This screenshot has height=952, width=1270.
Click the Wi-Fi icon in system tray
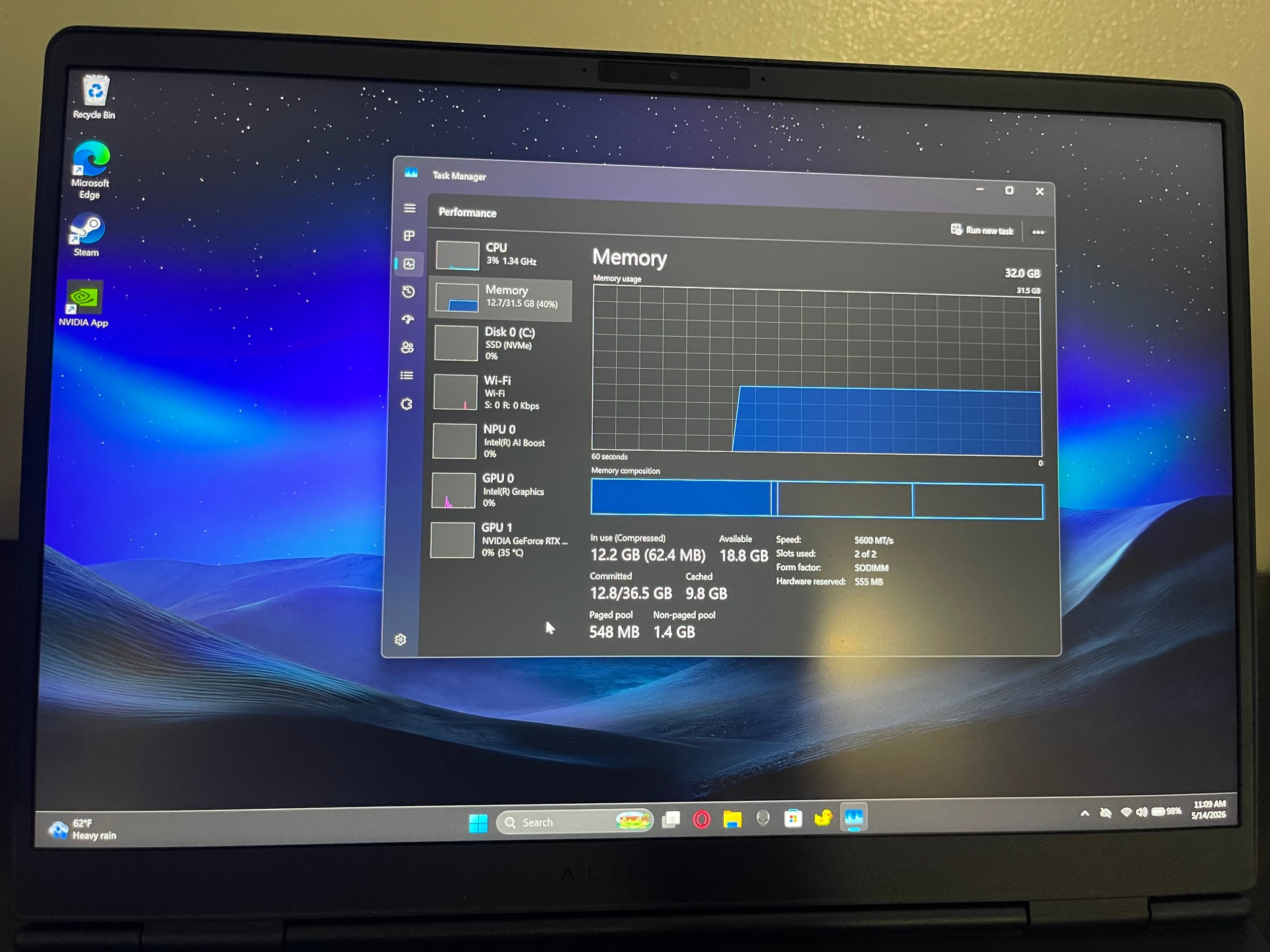[1126, 813]
